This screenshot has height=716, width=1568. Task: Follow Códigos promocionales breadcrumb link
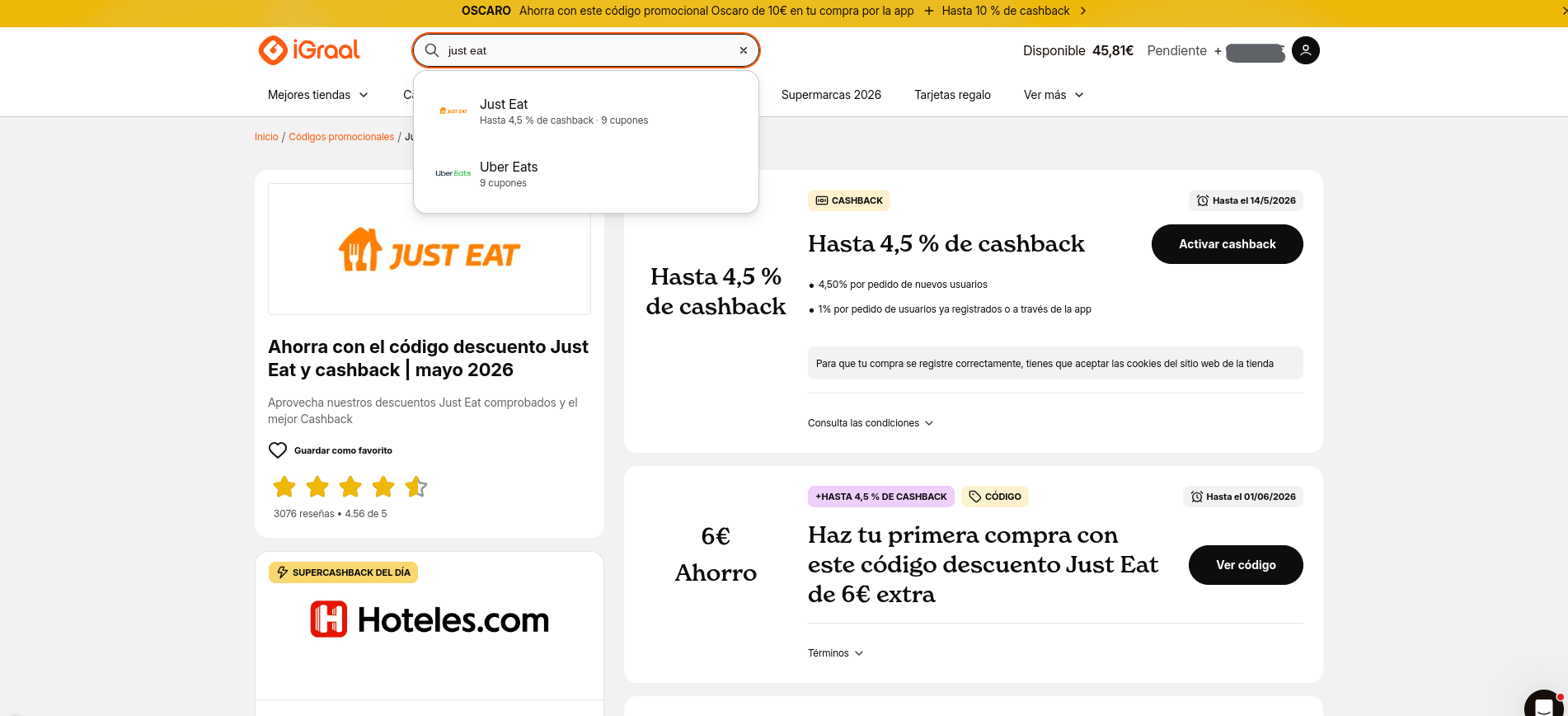click(x=341, y=137)
